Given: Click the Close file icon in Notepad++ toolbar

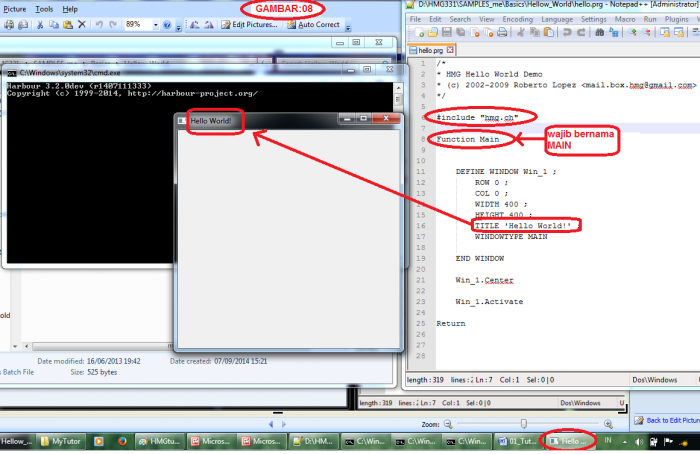Looking at the screenshot, I should 475,32.
